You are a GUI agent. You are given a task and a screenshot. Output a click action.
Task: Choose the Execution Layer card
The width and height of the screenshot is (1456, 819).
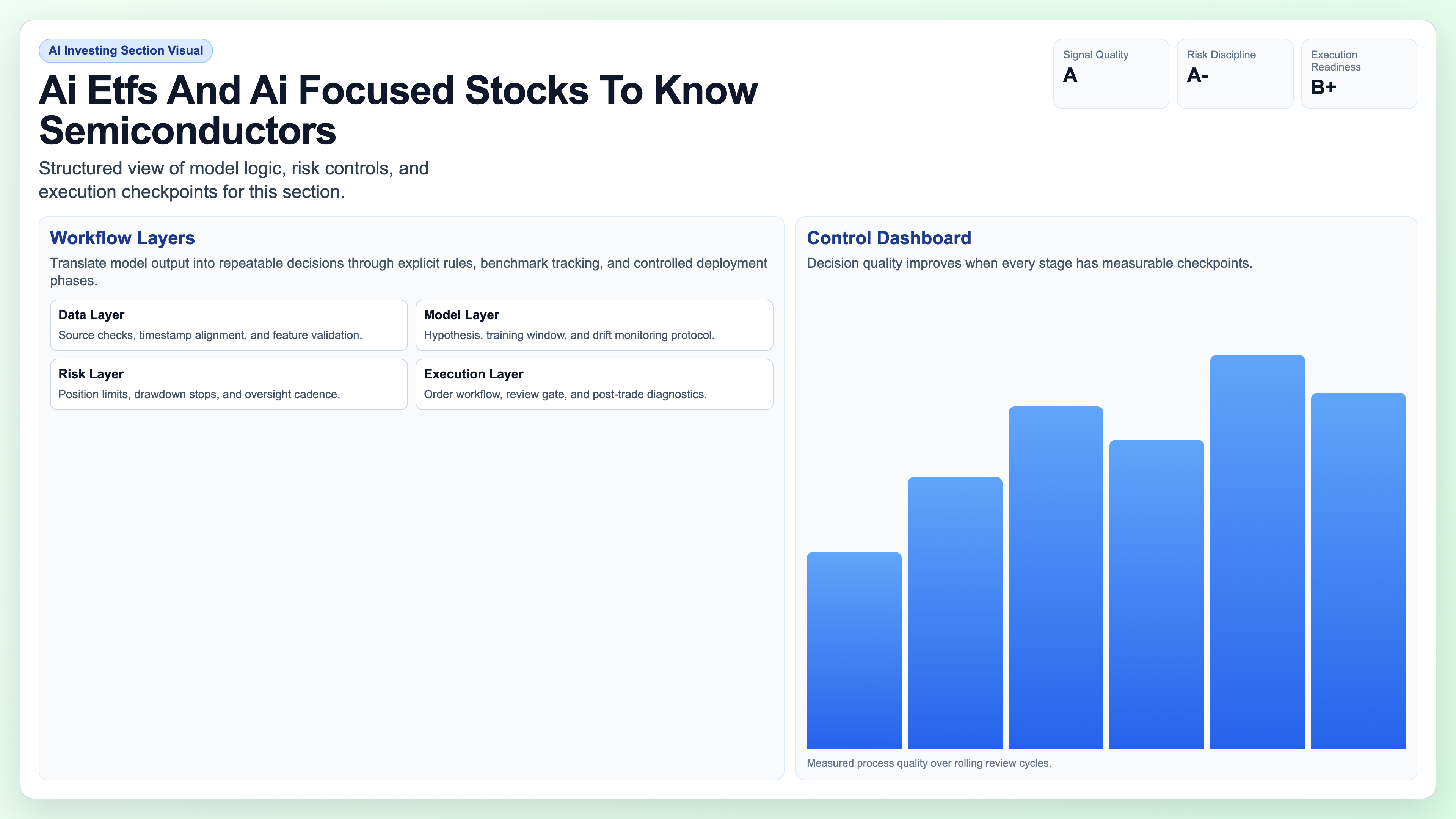point(593,384)
